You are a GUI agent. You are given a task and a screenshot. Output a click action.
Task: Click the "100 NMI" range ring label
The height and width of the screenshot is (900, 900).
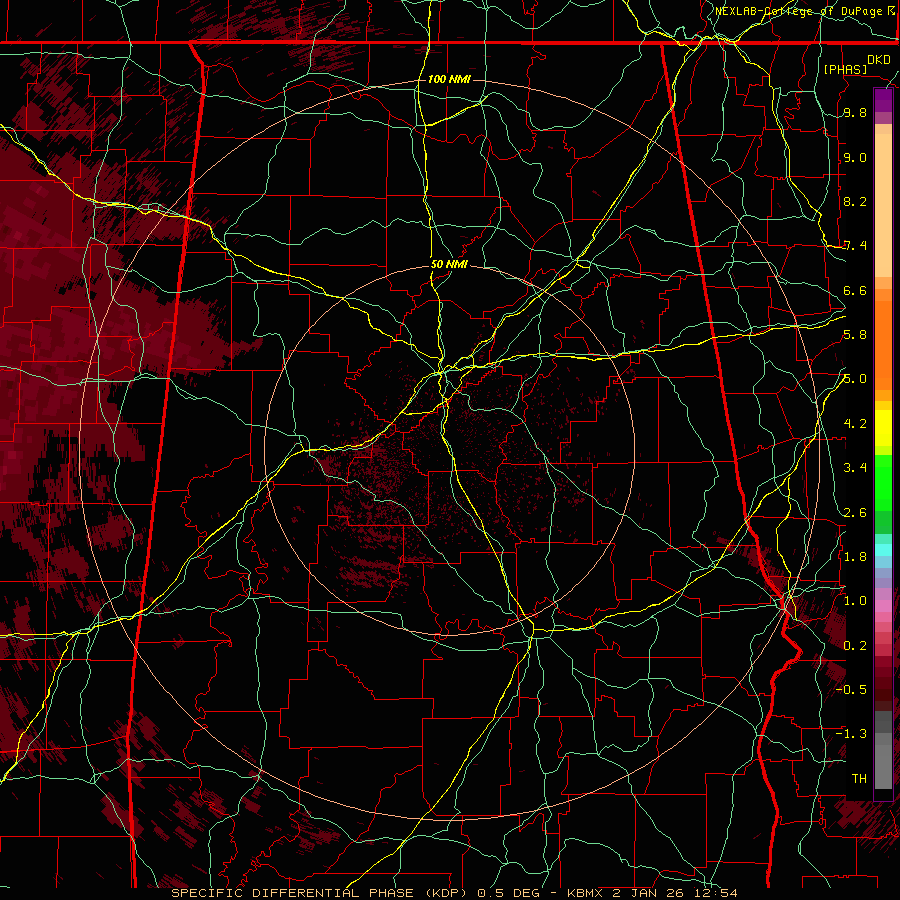pos(449,79)
